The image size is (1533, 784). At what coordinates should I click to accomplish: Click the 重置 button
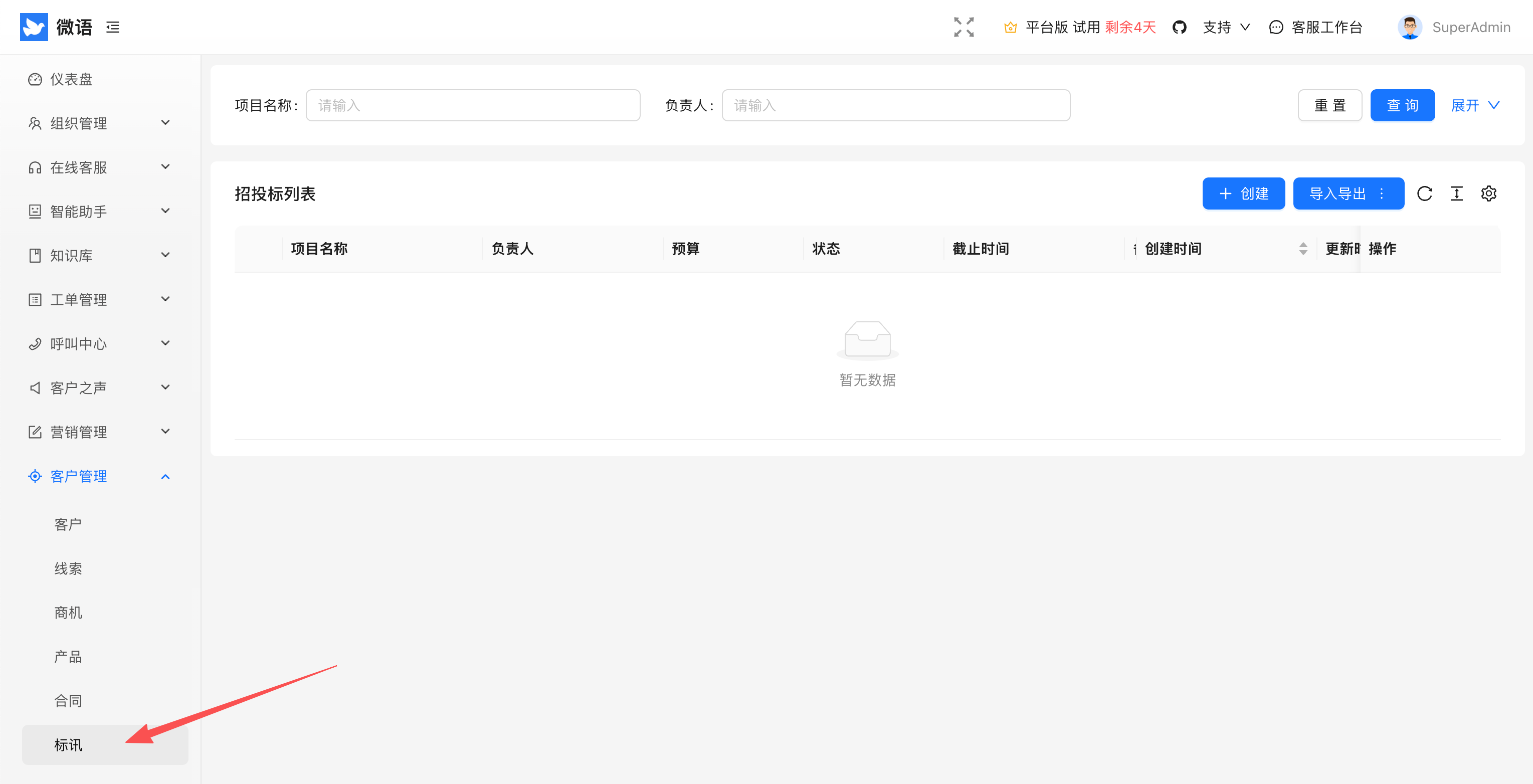click(1329, 105)
